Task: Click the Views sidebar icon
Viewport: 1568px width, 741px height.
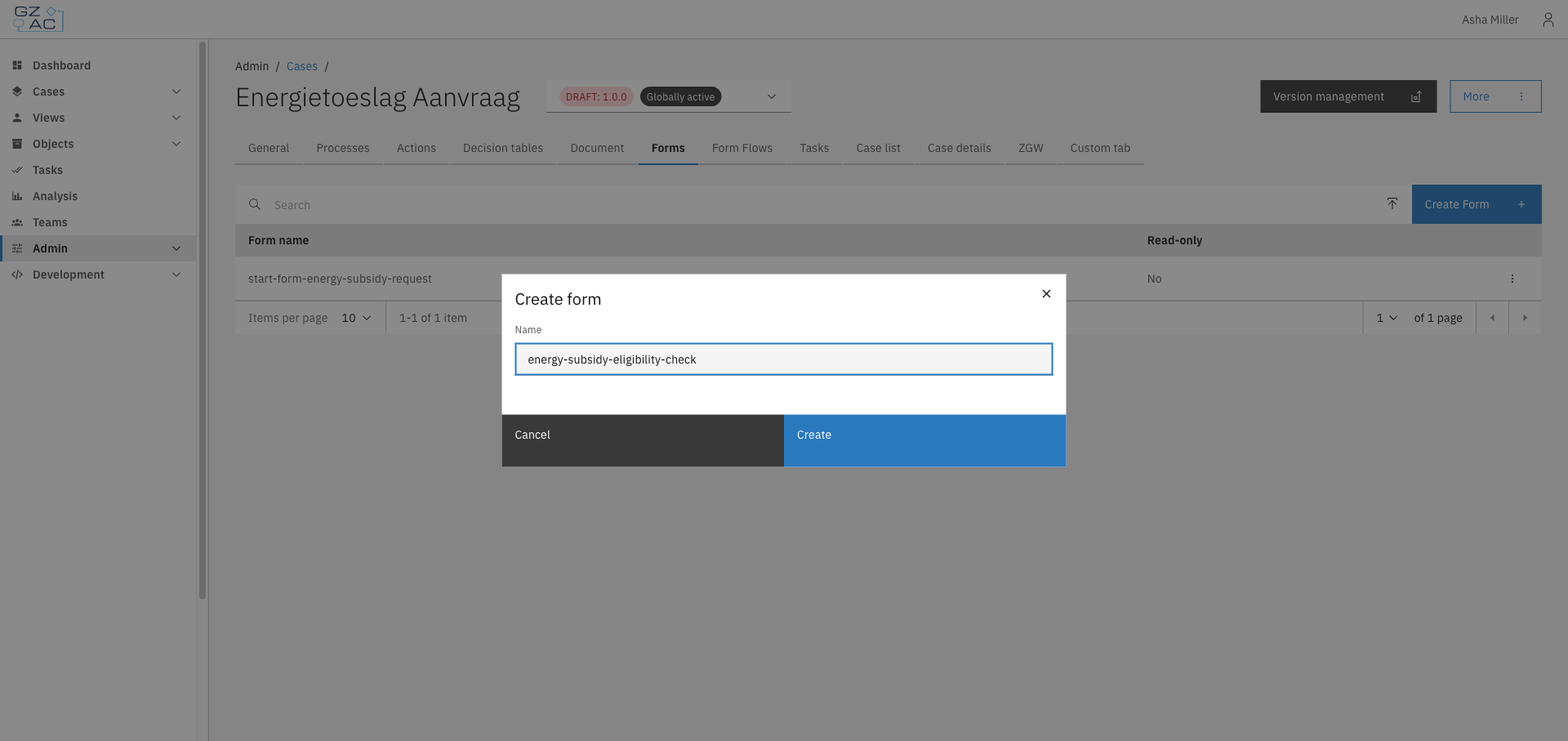Action: click(17, 118)
